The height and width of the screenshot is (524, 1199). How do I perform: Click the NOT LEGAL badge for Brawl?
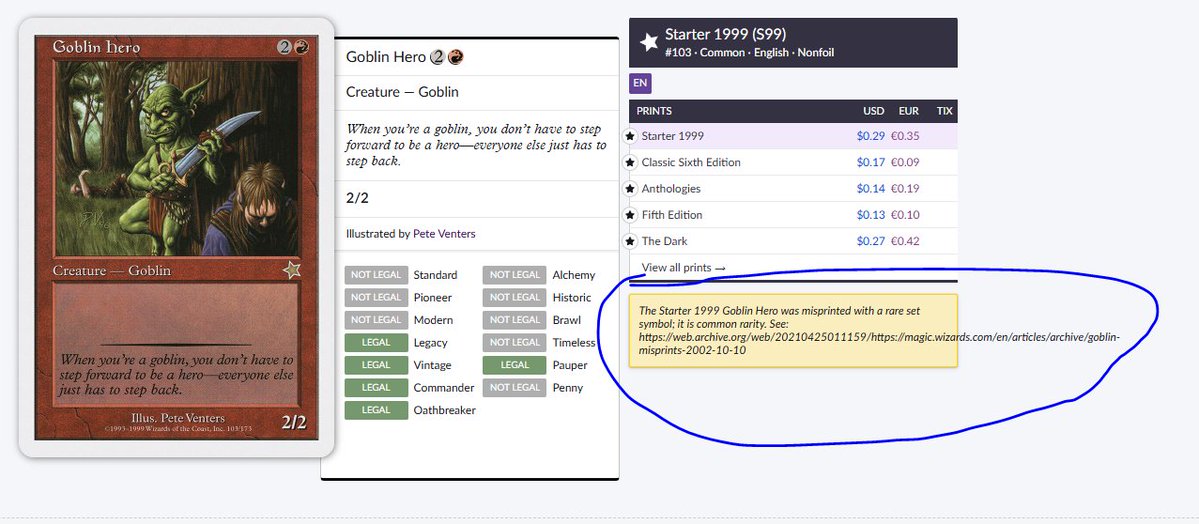515,320
